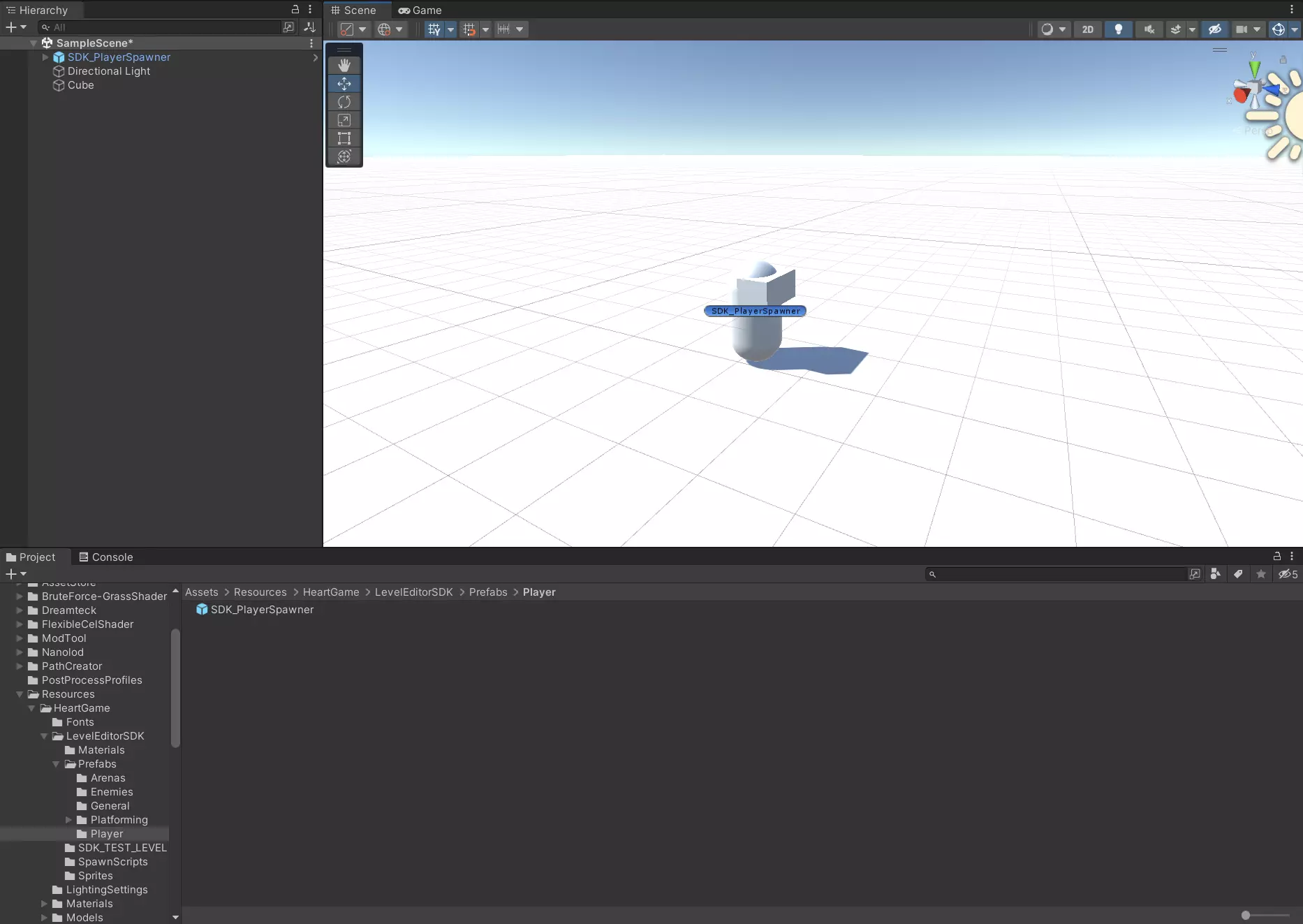Select the Rect tool
This screenshot has width=1303, height=924.
[344, 138]
